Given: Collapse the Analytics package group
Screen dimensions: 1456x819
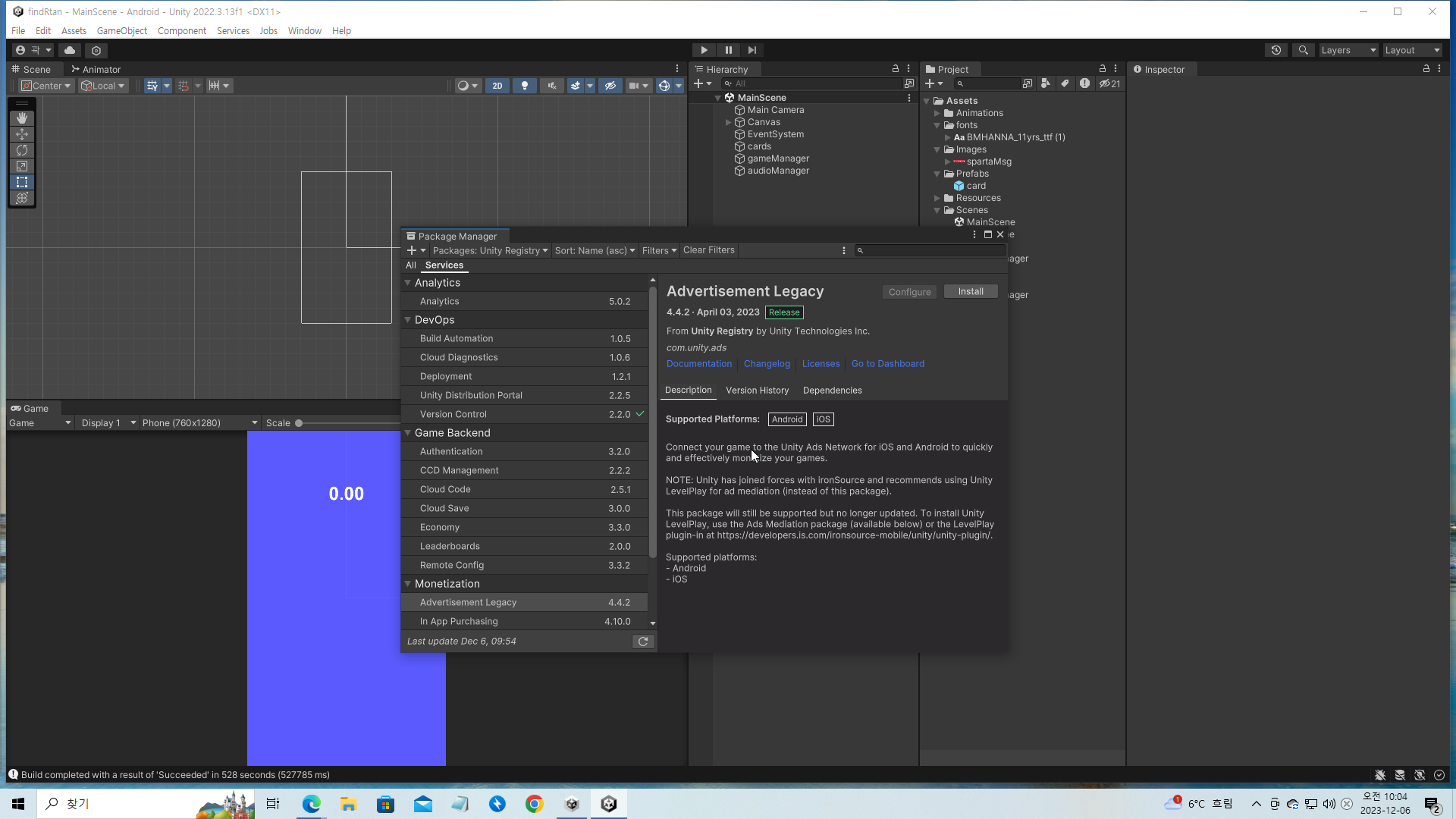Looking at the screenshot, I should click(x=408, y=283).
